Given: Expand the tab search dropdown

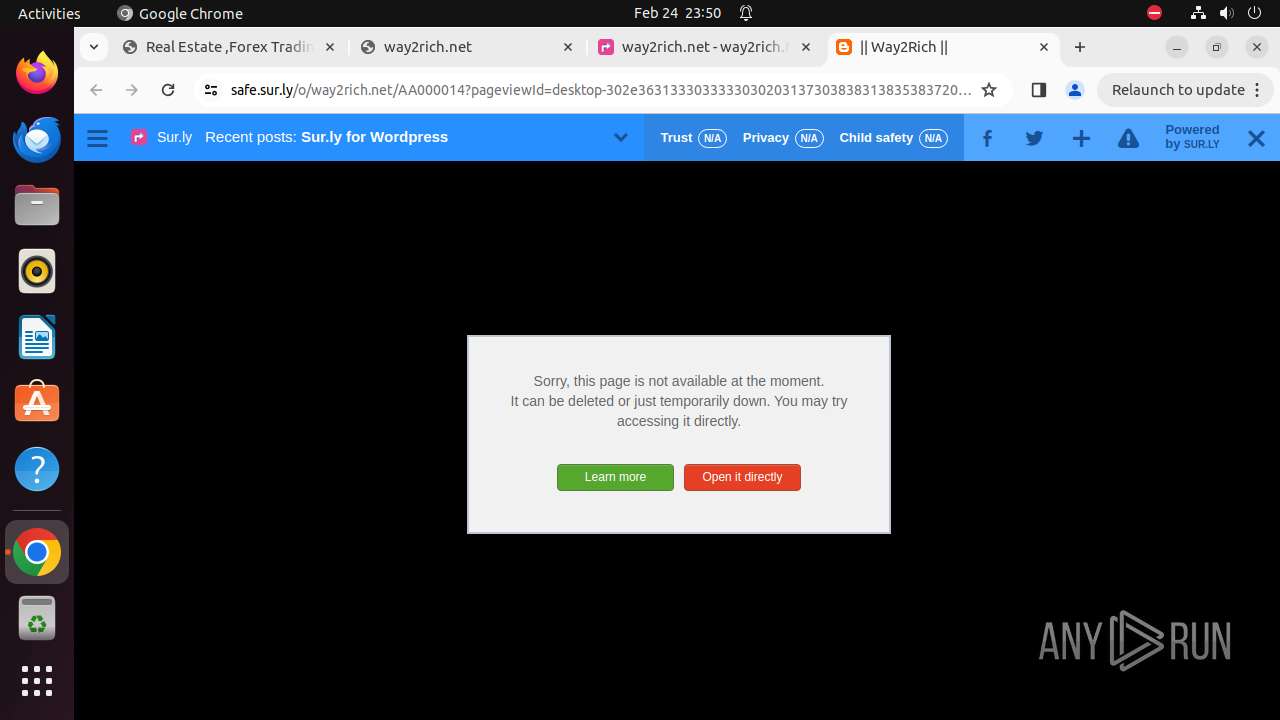Looking at the screenshot, I should pyautogui.click(x=93, y=47).
